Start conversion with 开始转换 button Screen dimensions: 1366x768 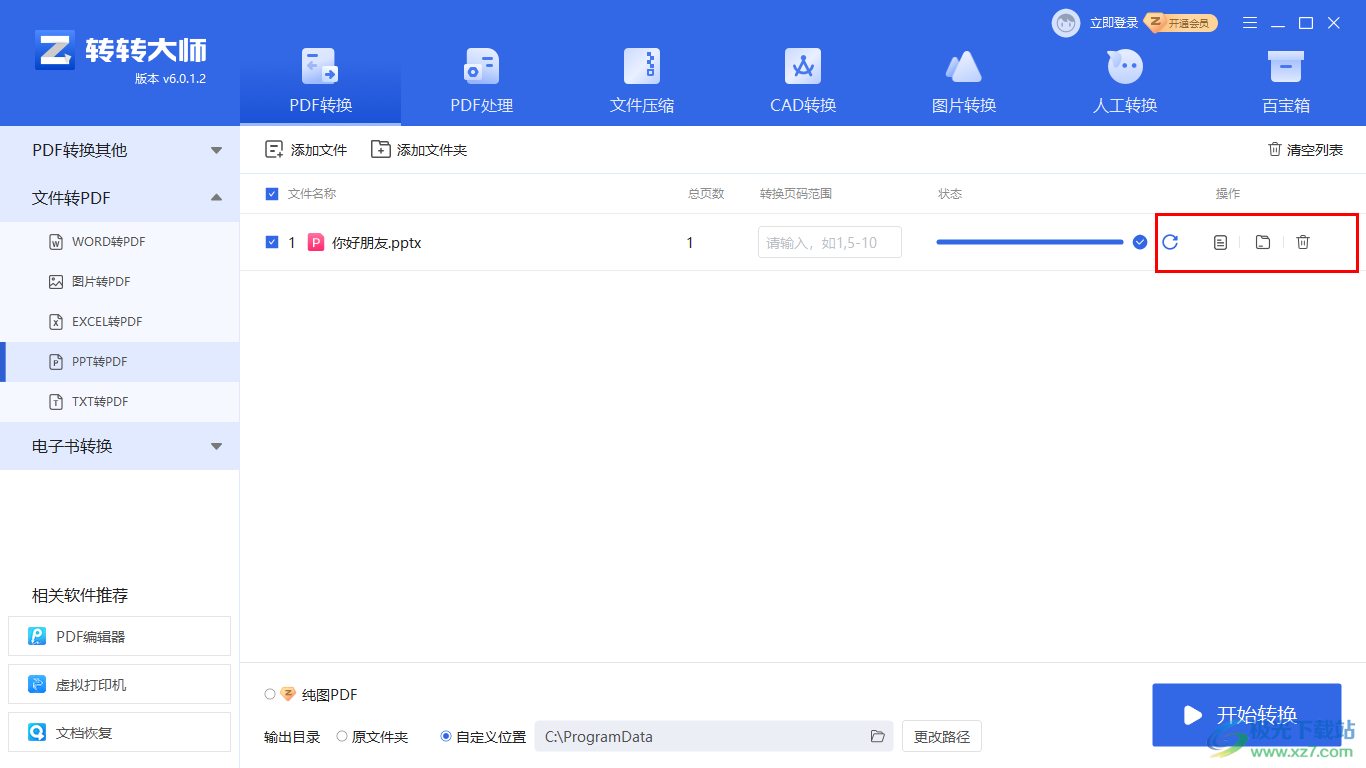pyautogui.click(x=1246, y=714)
